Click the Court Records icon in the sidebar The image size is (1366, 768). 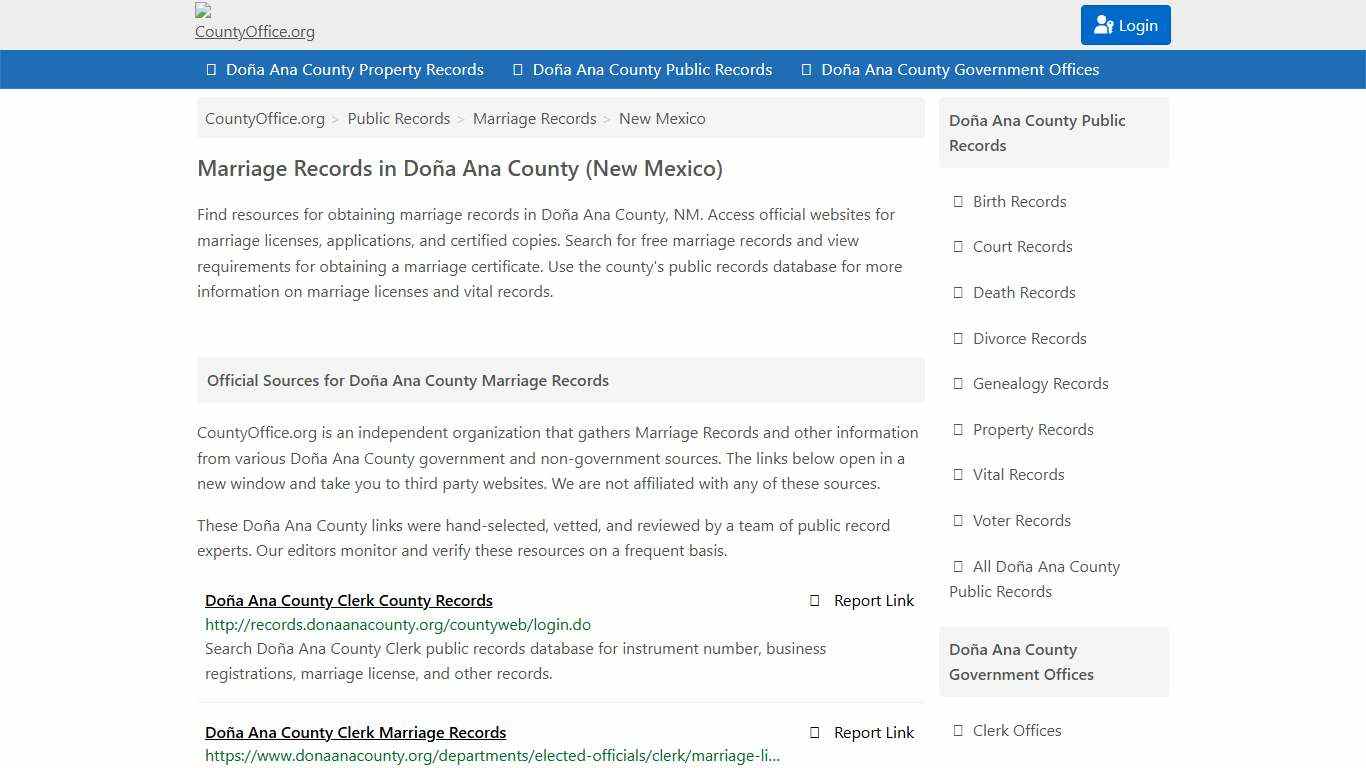pos(958,247)
